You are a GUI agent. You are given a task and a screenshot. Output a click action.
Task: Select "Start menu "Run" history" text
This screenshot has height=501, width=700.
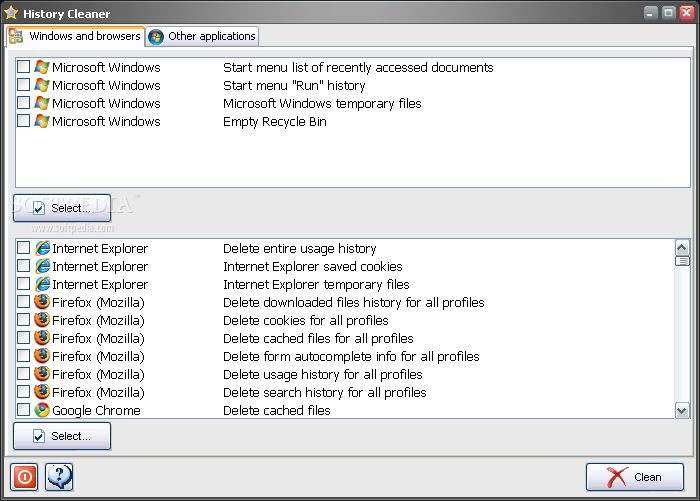tap(294, 85)
